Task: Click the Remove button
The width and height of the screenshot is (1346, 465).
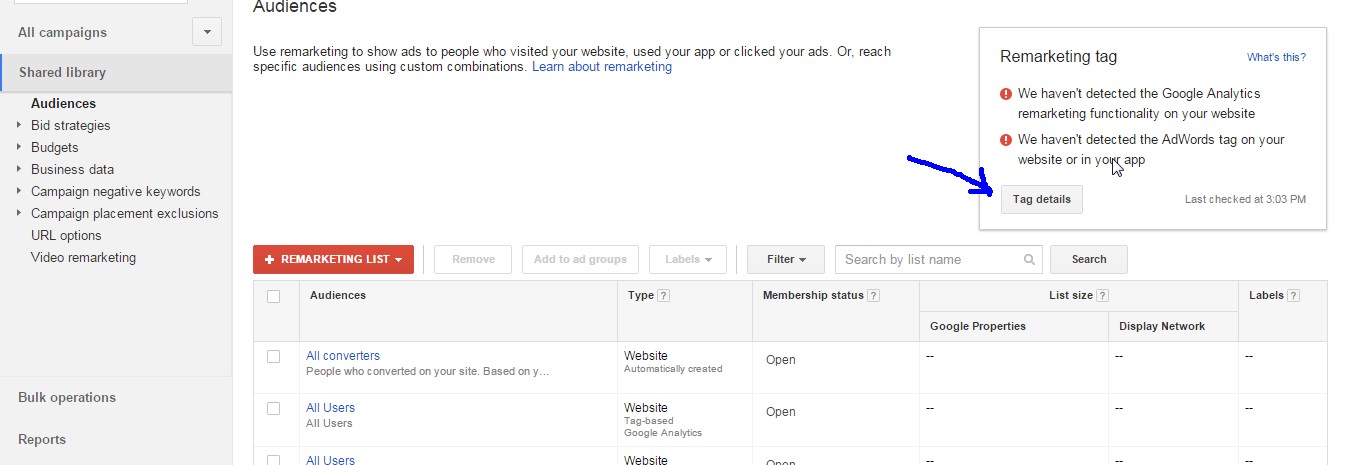Action: coord(473,259)
